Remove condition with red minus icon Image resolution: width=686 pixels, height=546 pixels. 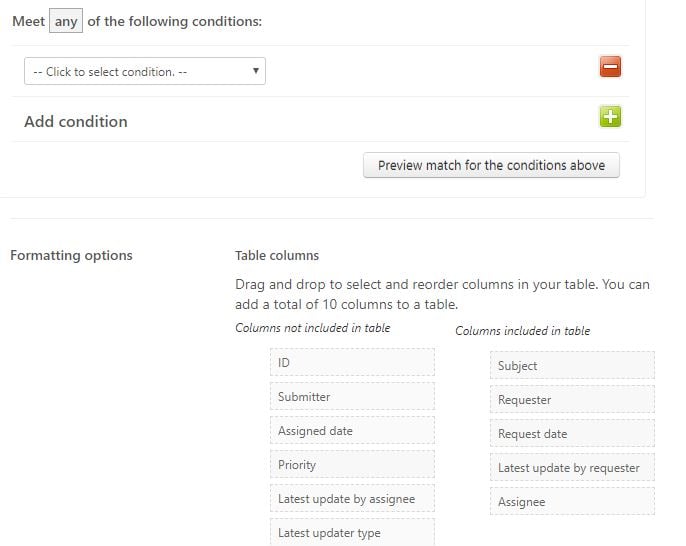(610, 66)
